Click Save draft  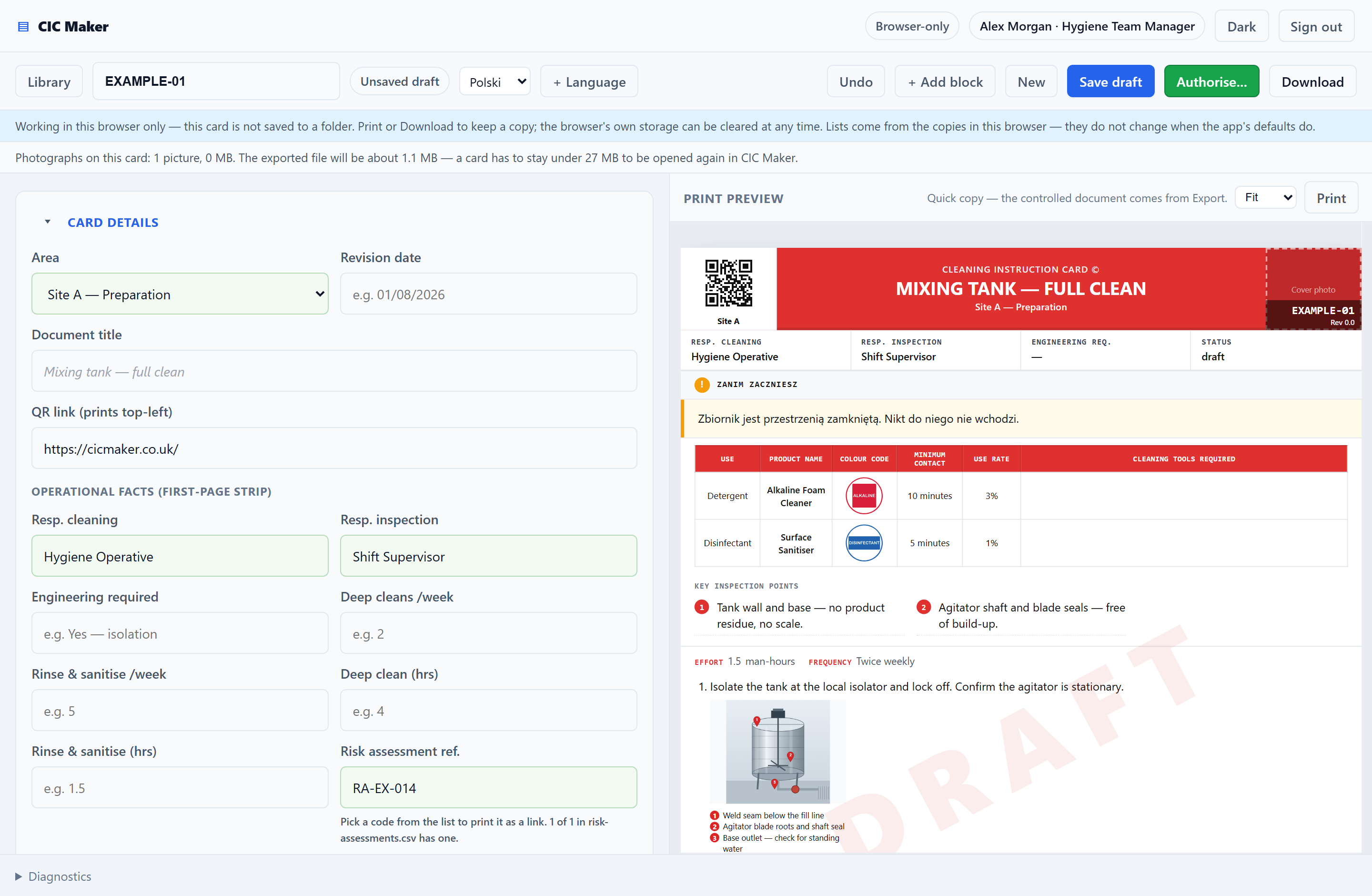(1110, 82)
